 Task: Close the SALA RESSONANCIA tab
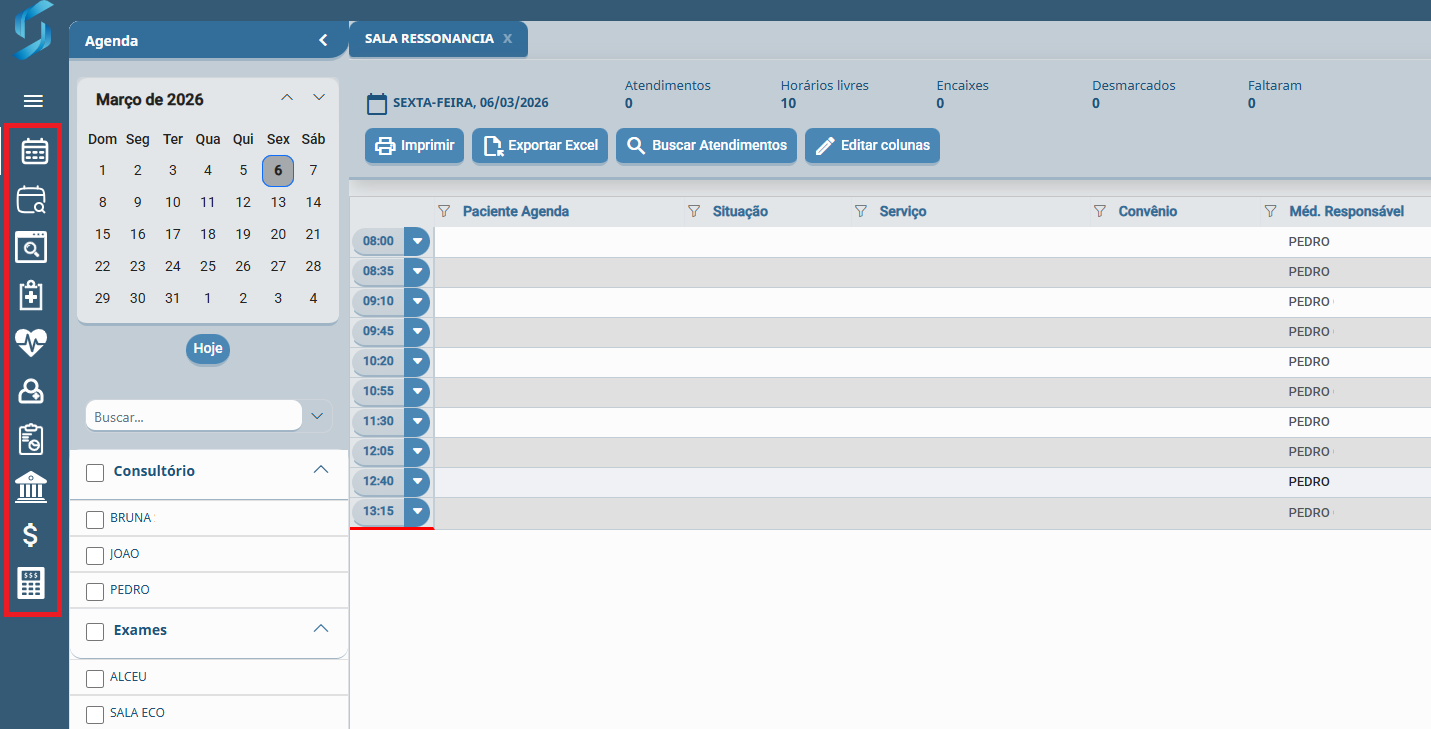(x=508, y=39)
